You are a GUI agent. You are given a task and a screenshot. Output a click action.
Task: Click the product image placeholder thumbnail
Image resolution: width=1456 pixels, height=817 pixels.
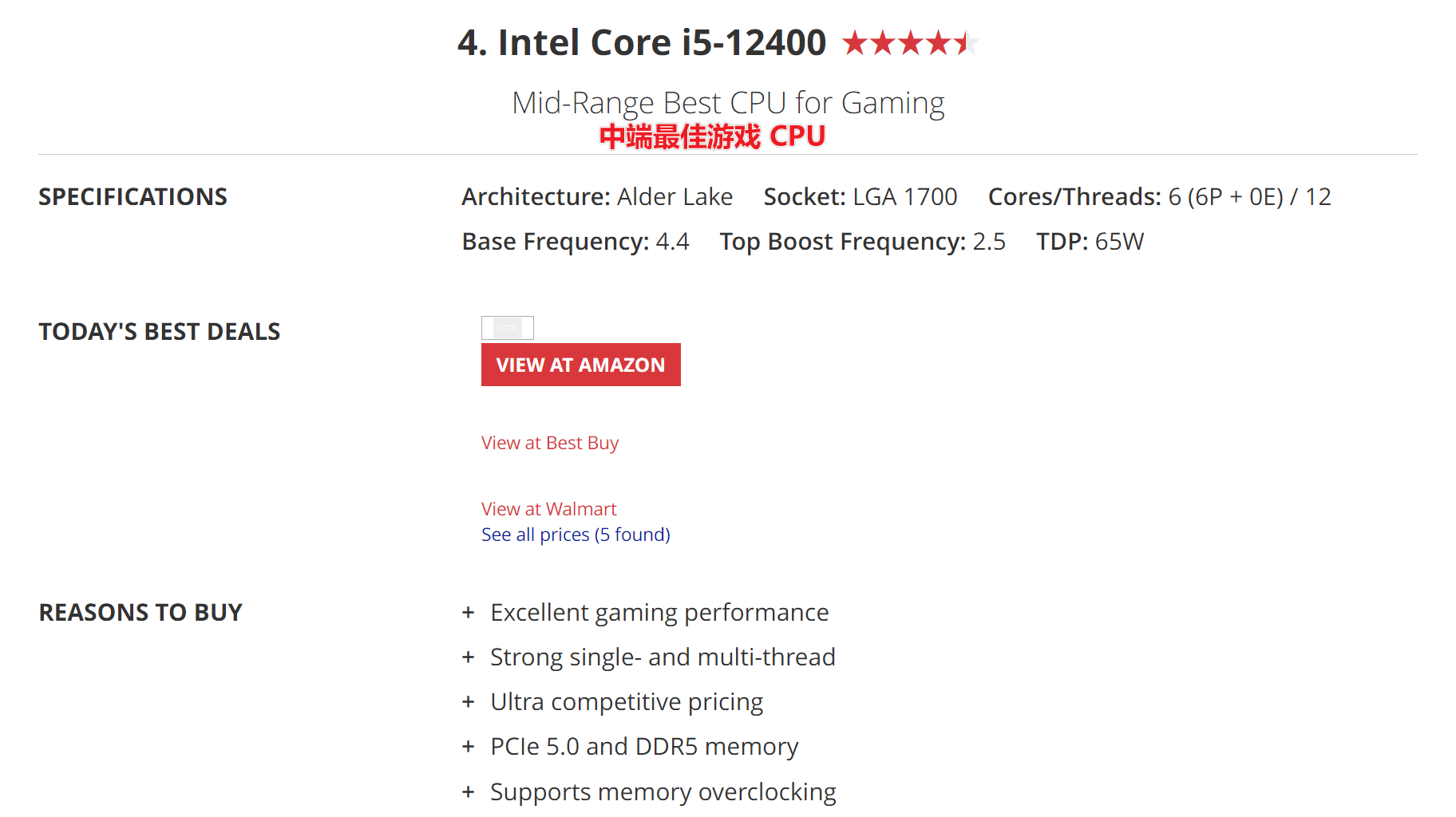coord(507,327)
